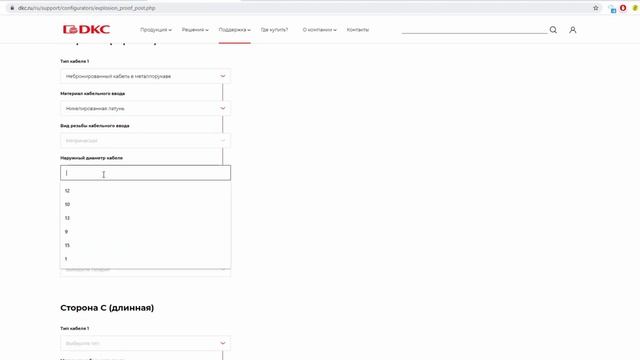640x360 pixels.
Task: Click the DKC logo
Action: pyautogui.click(x=86, y=29)
